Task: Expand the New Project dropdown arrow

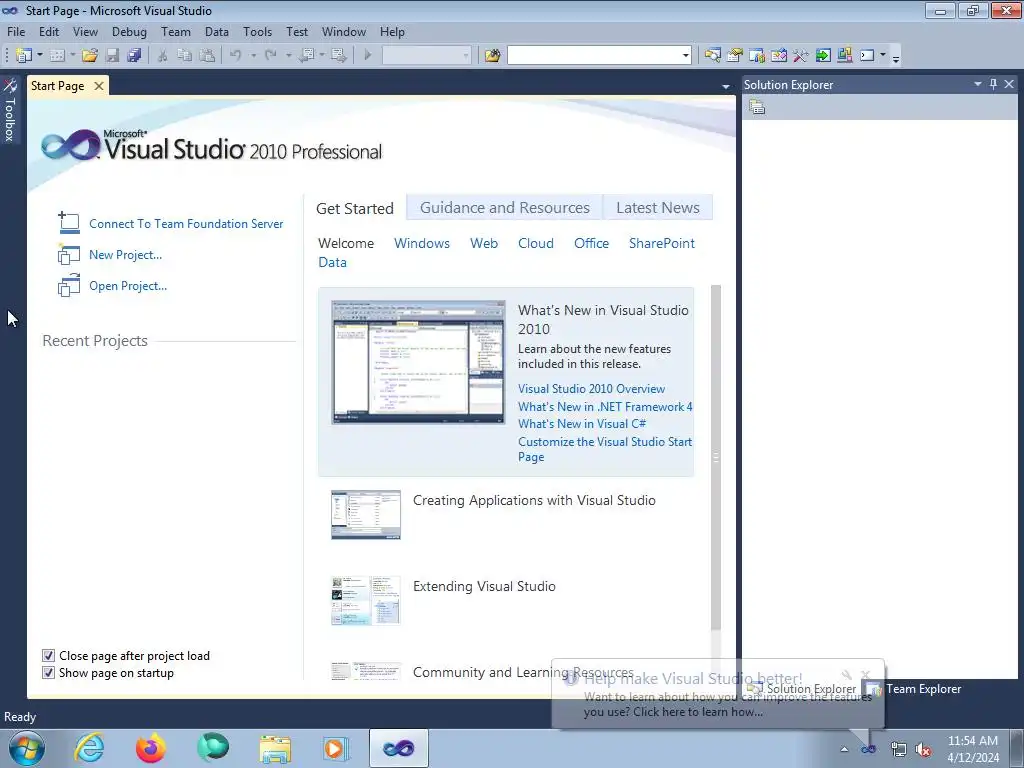Action: [40, 56]
